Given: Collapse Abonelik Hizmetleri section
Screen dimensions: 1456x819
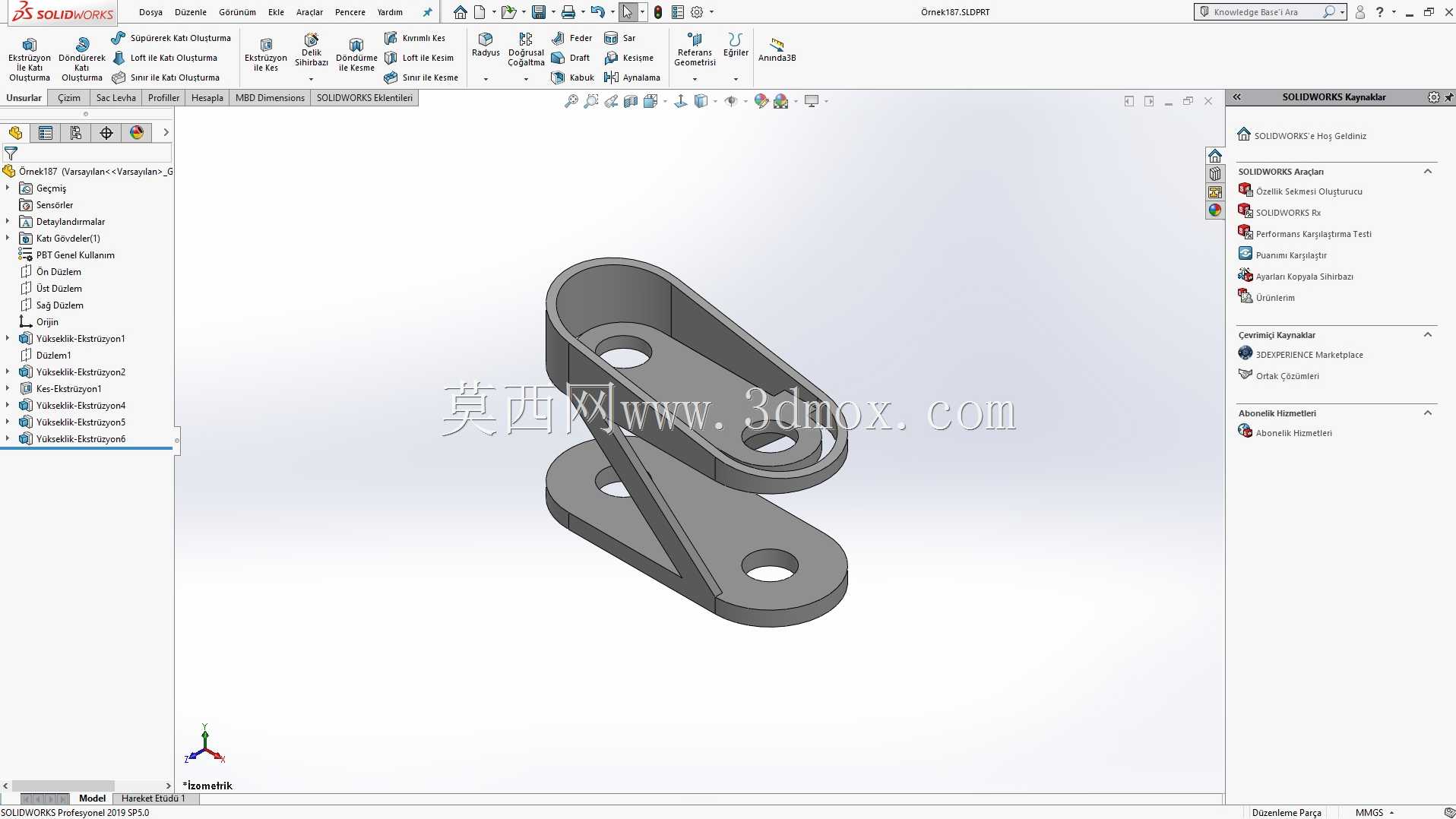Looking at the screenshot, I should (1427, 413).
